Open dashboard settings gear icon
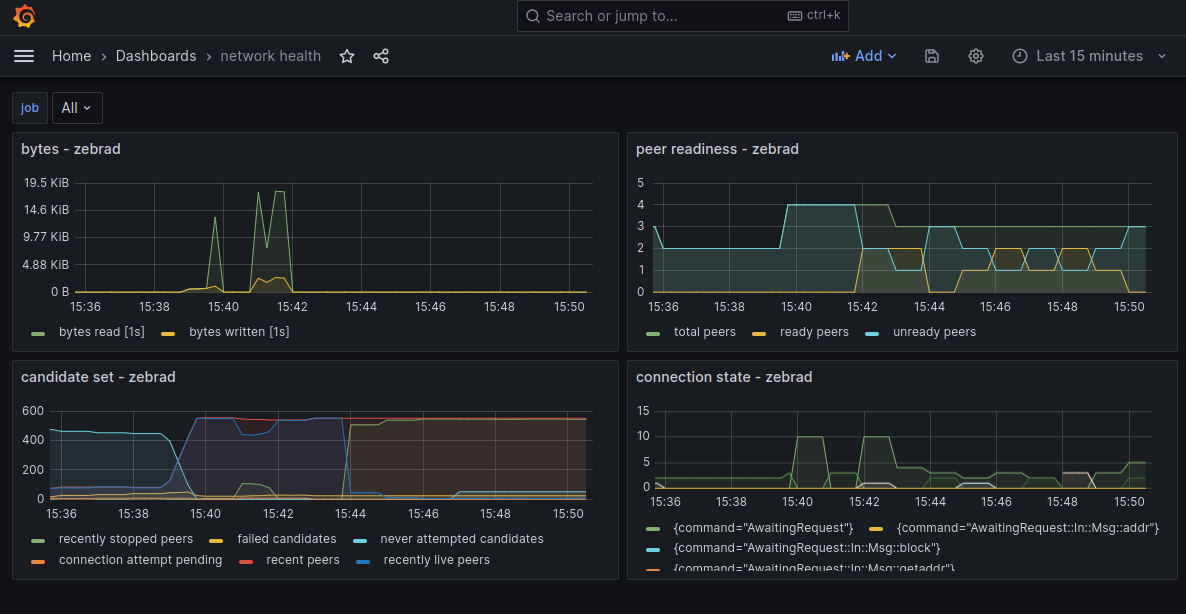Viewport: 1186px width, 614px height. tap(976, 56)
